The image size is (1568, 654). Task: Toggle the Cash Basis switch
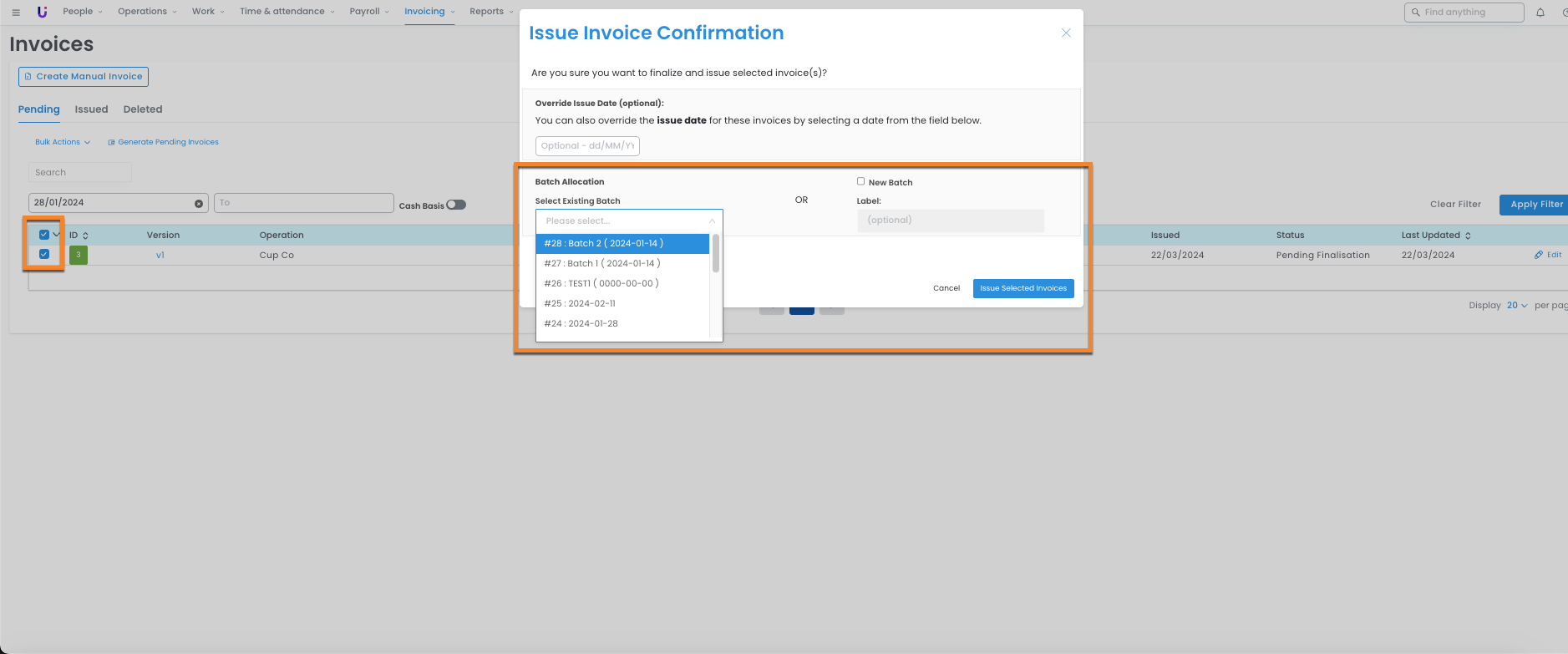[x=456, y=205]
